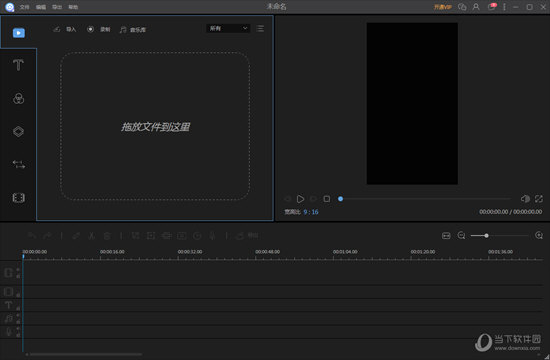Open the 导出 menu

click(57, 7)
